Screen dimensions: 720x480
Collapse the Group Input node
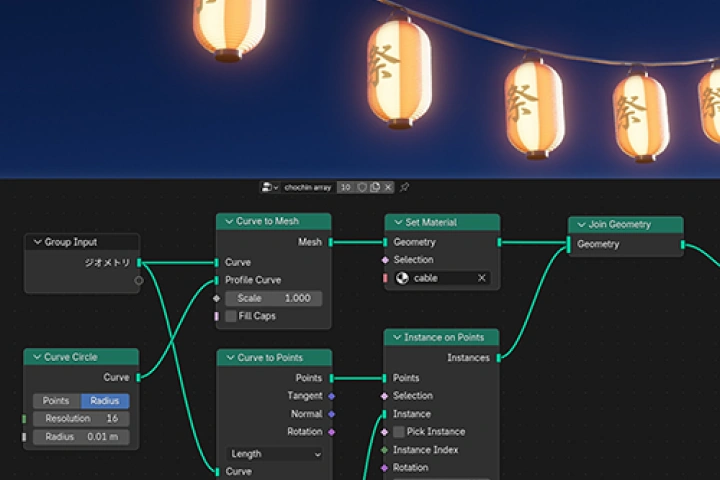pyautogui.click(x=37, y=242)
